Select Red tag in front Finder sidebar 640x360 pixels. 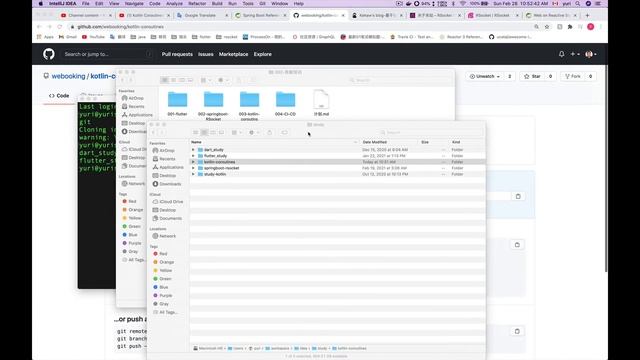pos(160,253)
